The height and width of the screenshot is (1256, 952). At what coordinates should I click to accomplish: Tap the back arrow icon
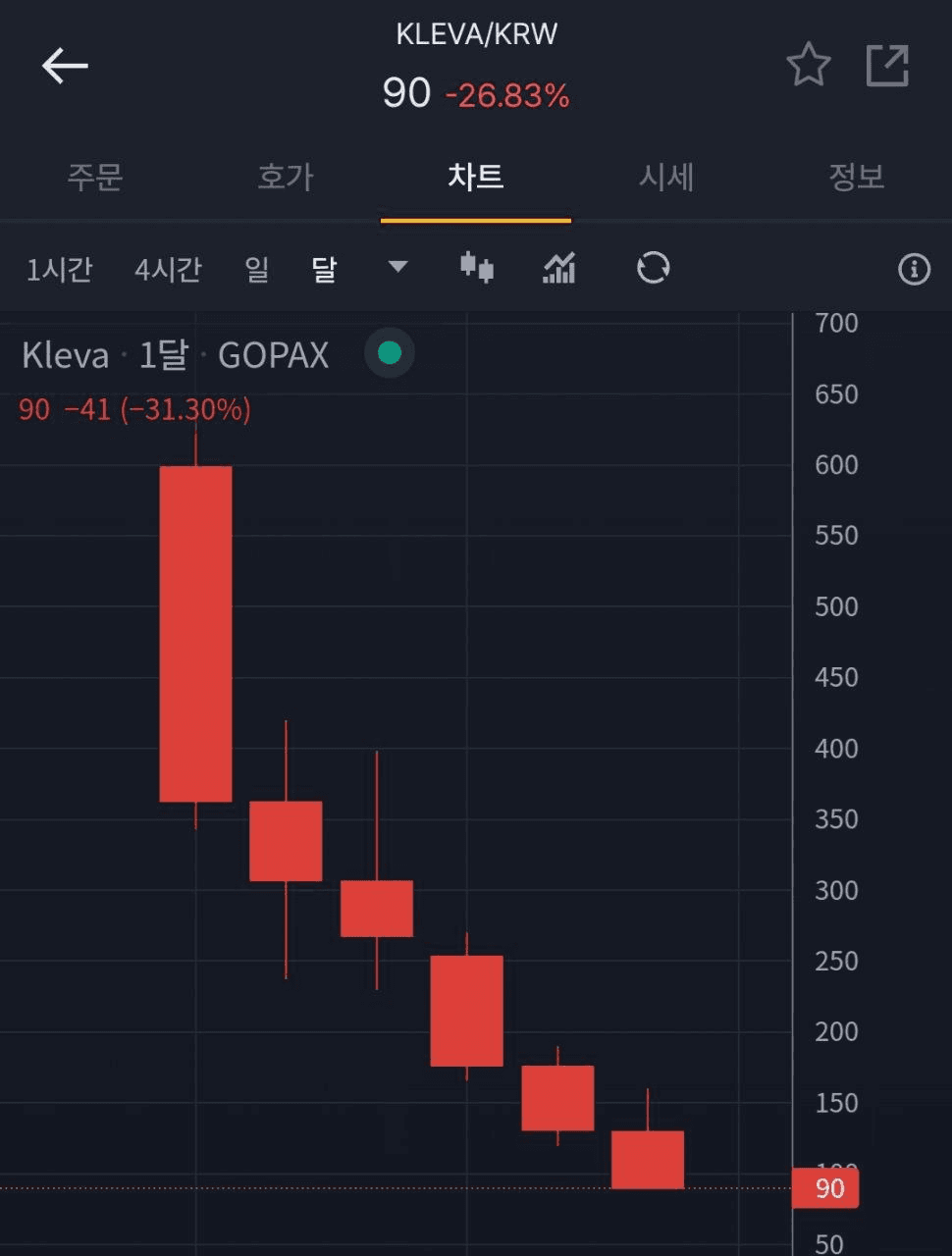pyautogui.click(x=65, y=66)
